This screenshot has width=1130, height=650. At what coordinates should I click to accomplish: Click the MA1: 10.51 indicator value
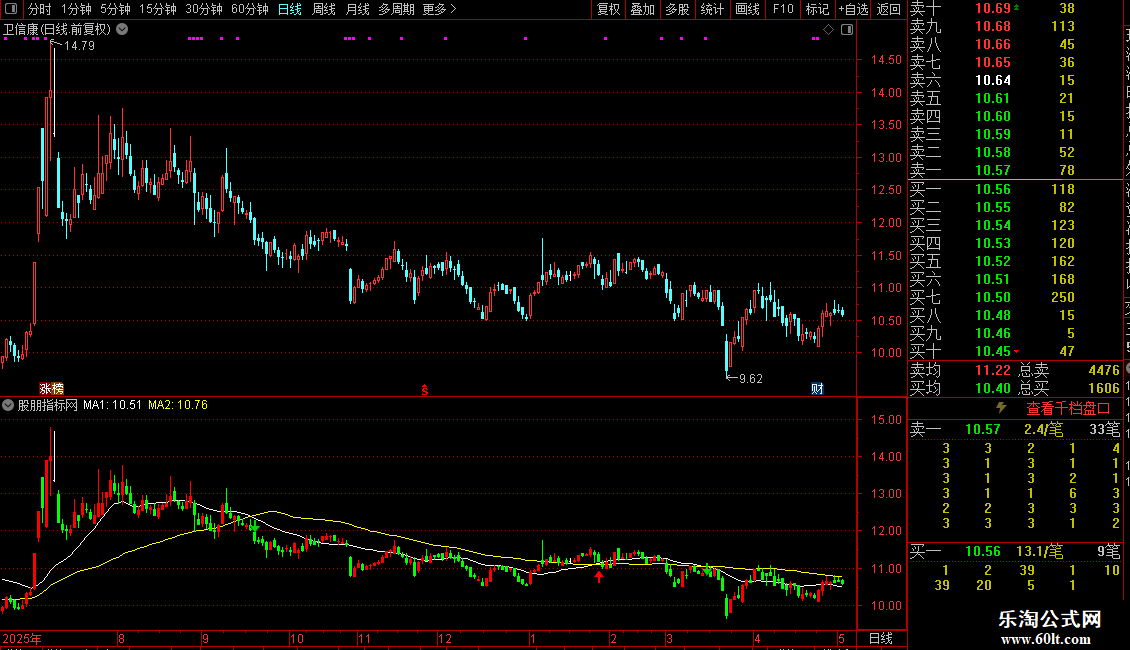(112, 405)
